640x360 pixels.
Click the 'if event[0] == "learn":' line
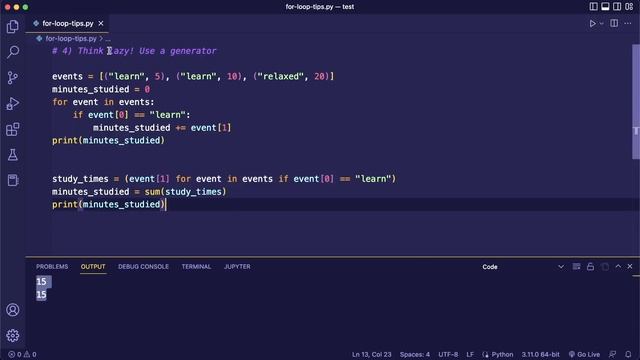(131, 115)
